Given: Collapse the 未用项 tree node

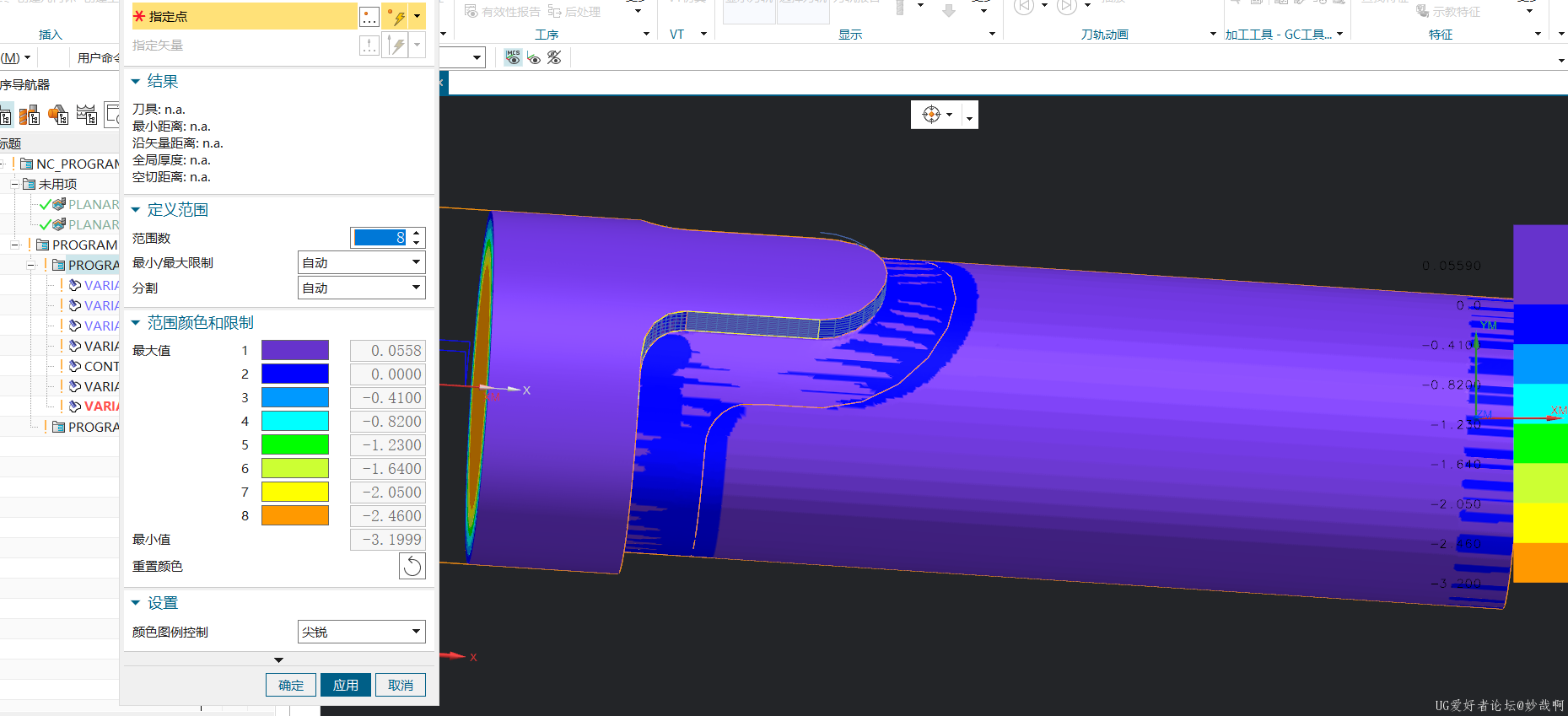Looking at the screenshot, I should (x=14, y=184).
